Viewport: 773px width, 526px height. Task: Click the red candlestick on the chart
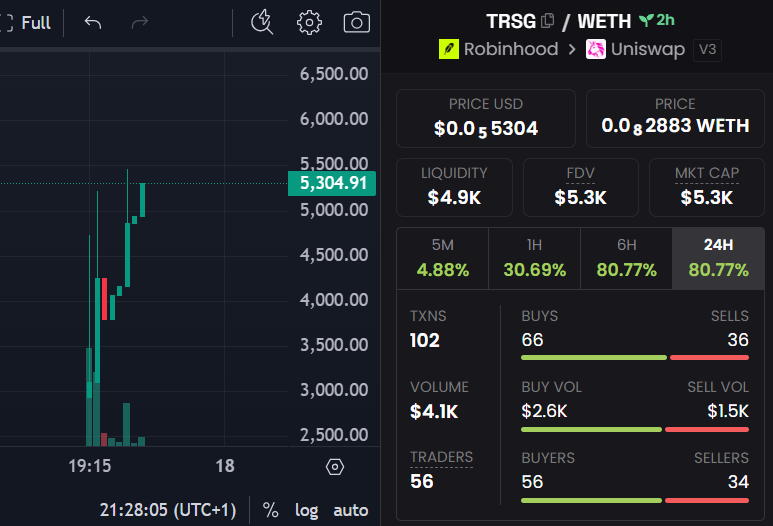[104, 299]
